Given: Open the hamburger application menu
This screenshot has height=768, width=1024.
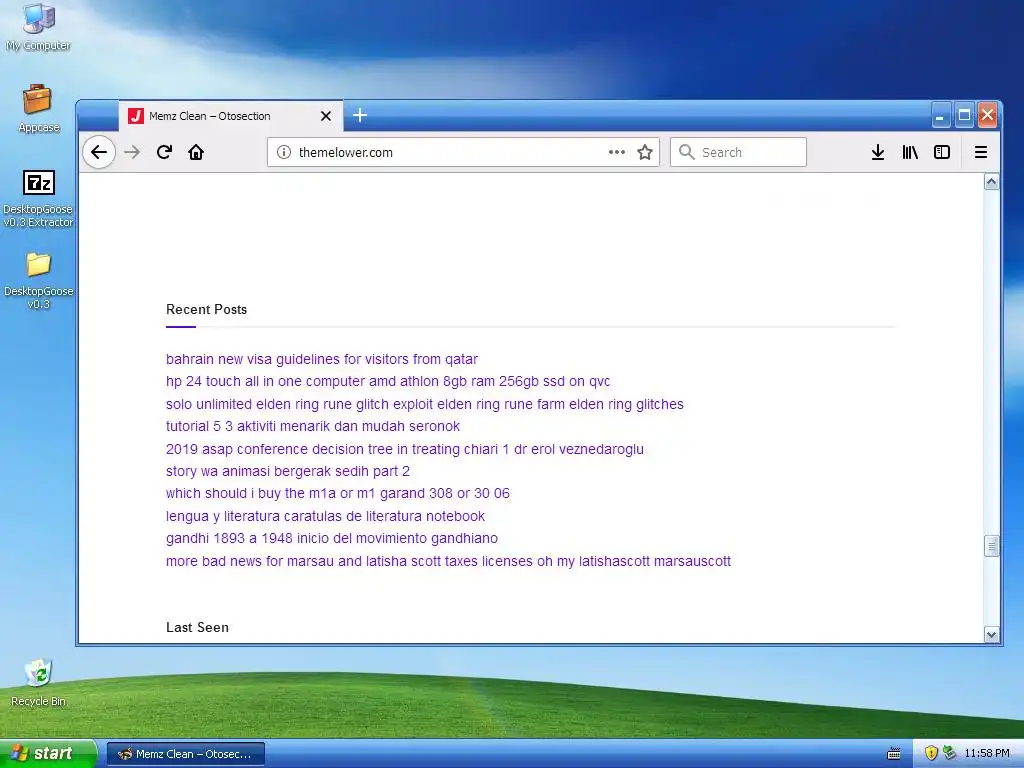Looking at the screenshot, I should coord(981,152).
